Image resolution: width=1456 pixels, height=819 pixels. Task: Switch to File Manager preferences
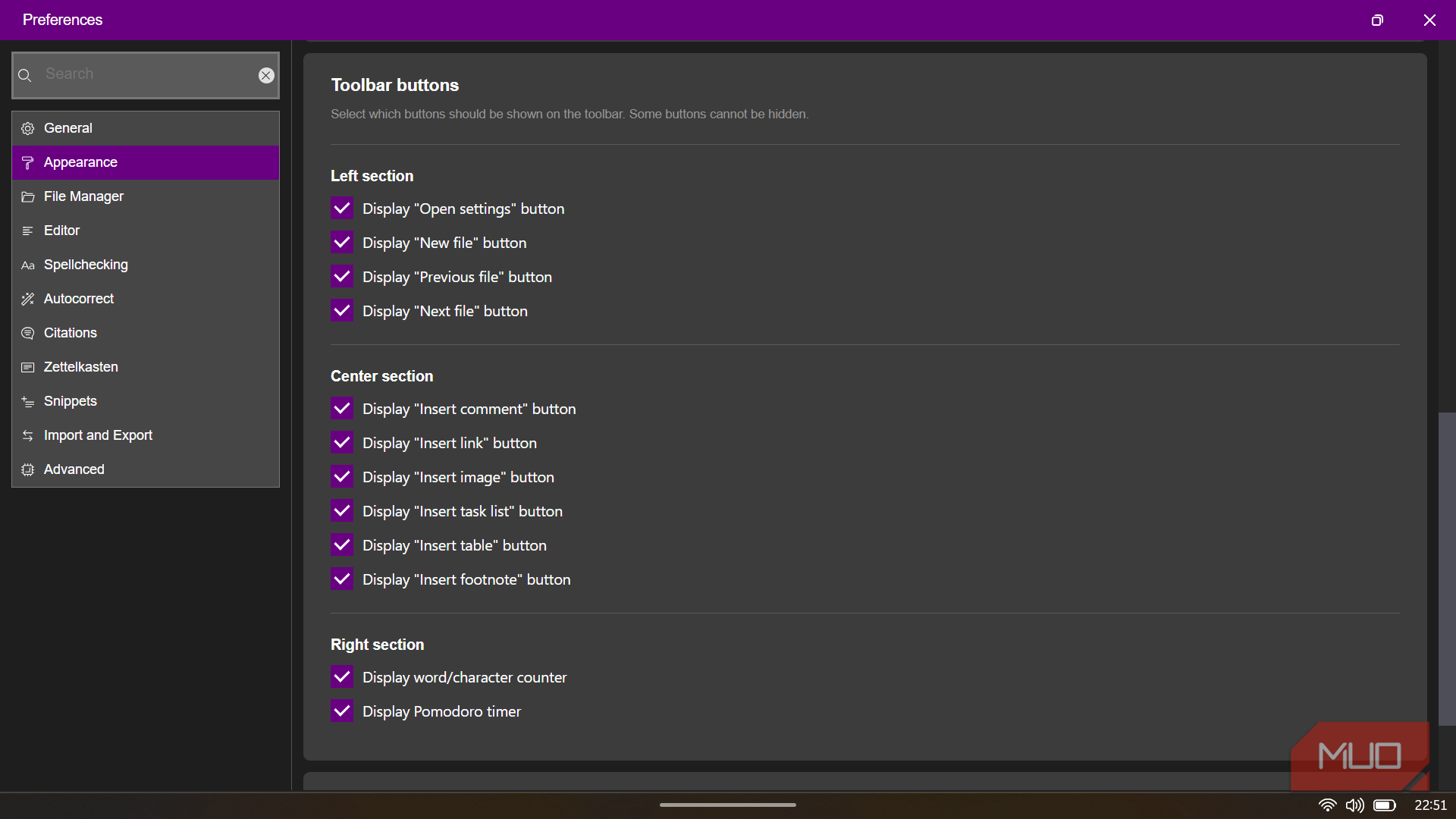(x=146, y=197)
